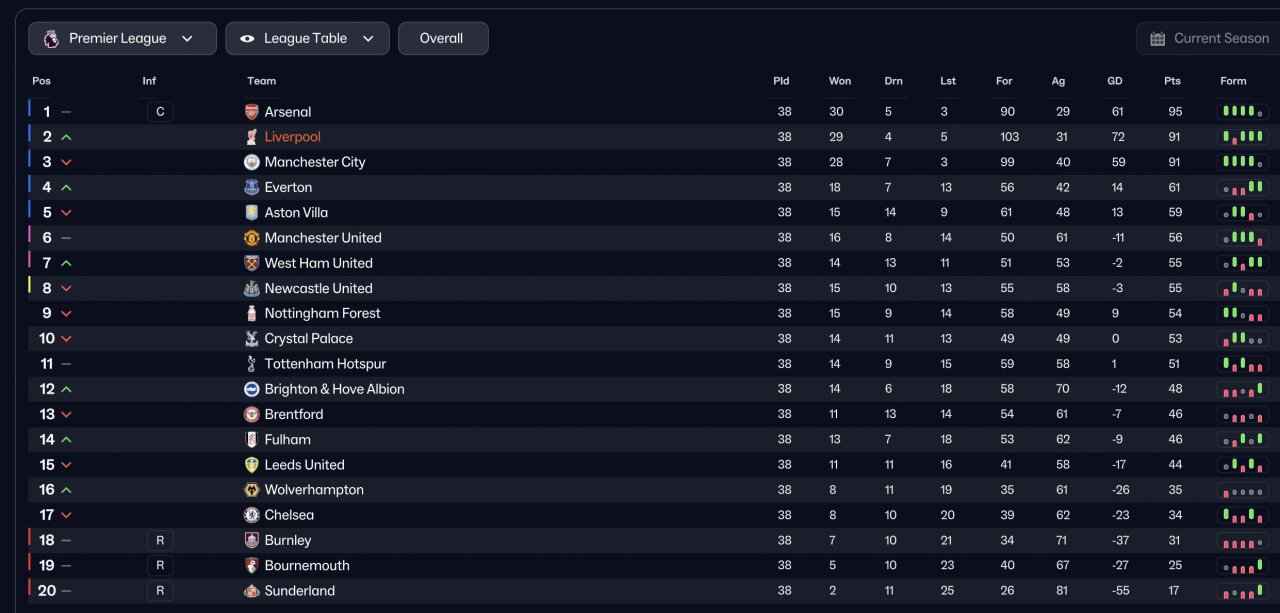Click the Chelsea club badge
Image resolution: width=1280 pixels, height=613 pixels.
click(252, 515)
